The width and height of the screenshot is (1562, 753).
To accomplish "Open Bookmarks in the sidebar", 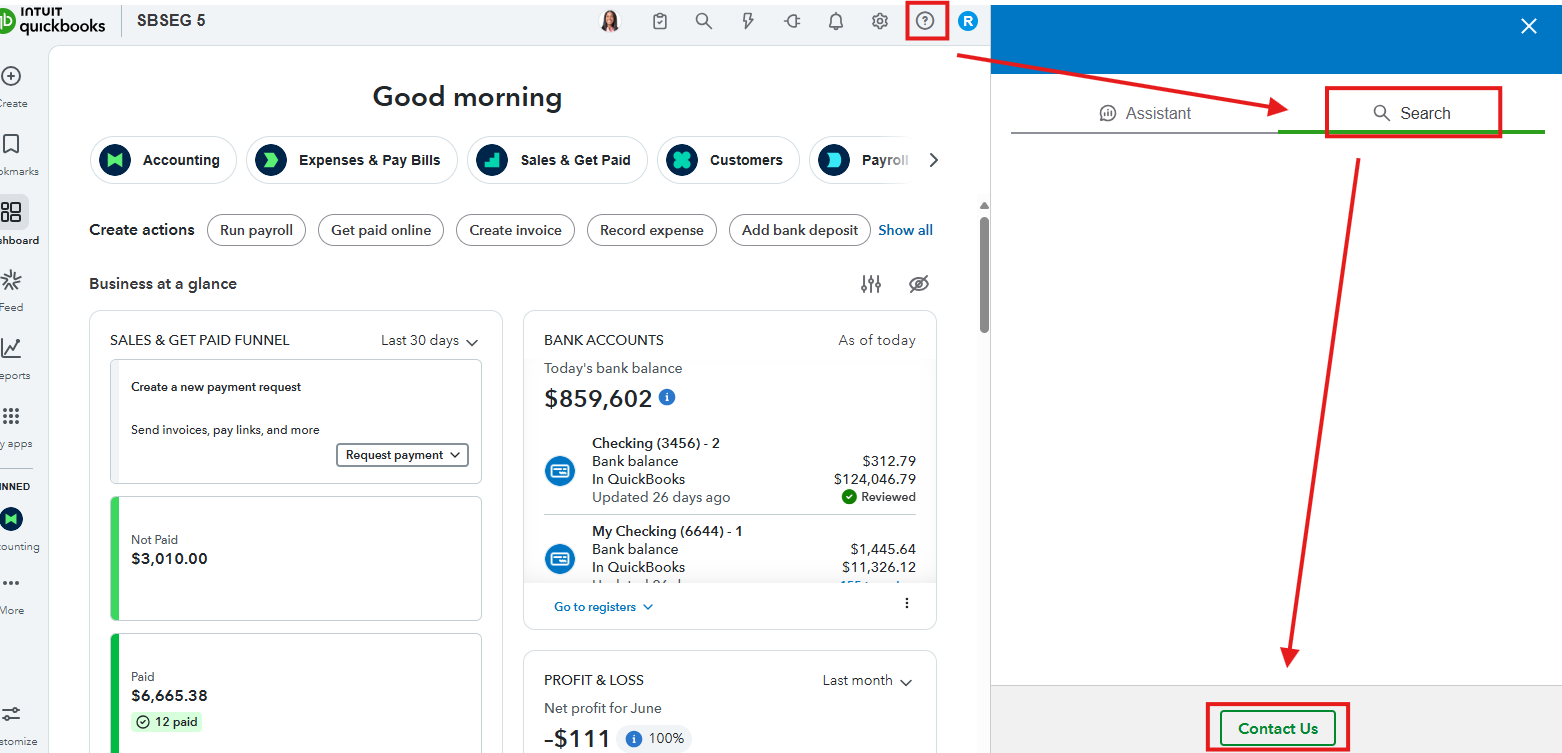I will click(11, 144).
